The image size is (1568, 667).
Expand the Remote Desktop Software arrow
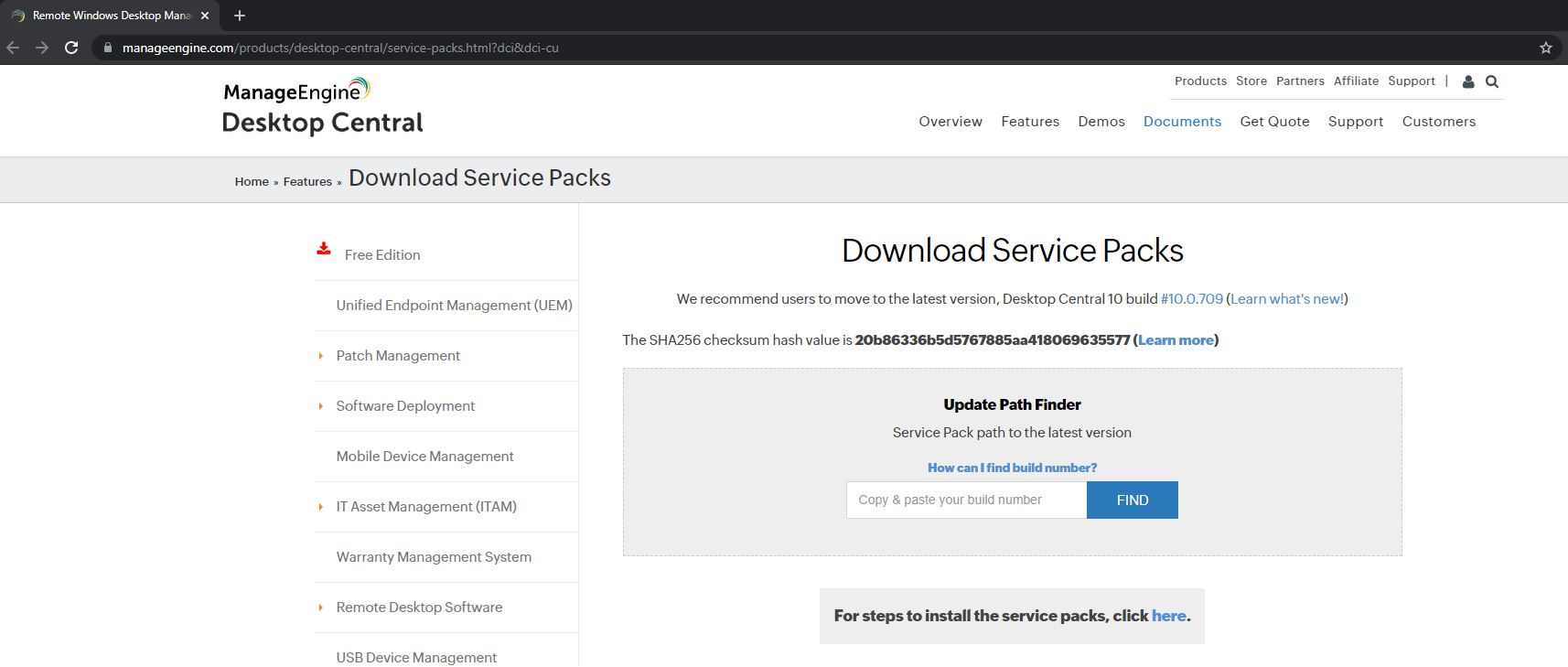click(320, 608)
